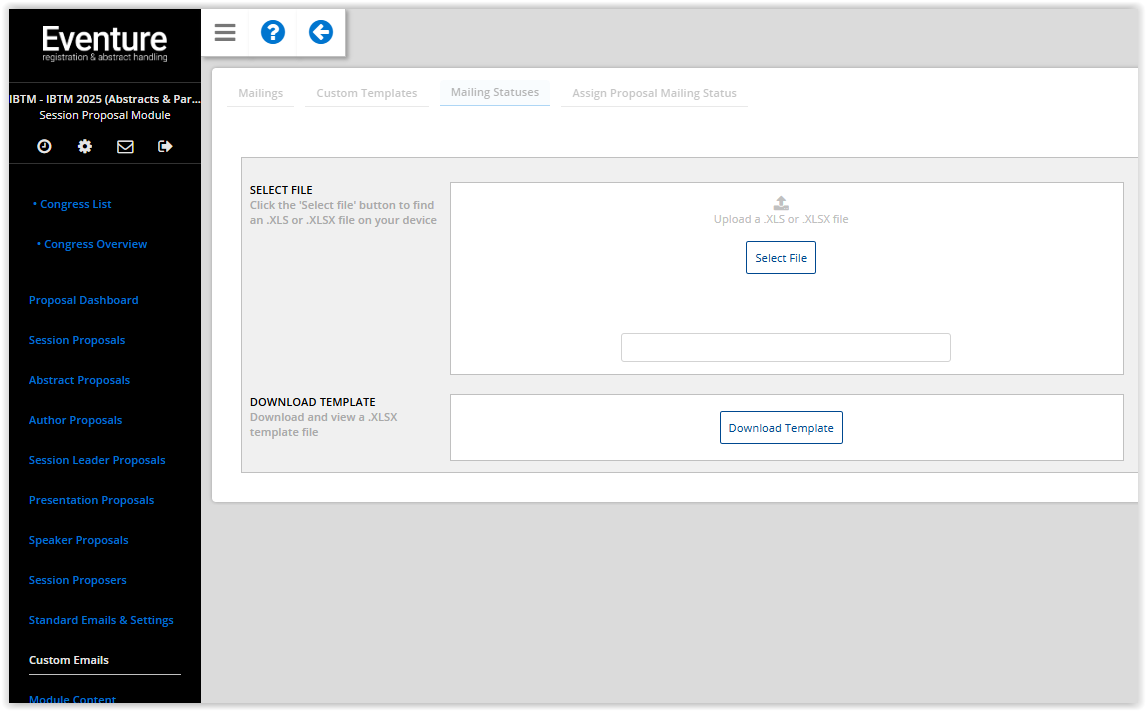The height and width of the screenshot is (711, 1146).
Task: Open the history clock icon in the sidebar
Action: point(44,146)
